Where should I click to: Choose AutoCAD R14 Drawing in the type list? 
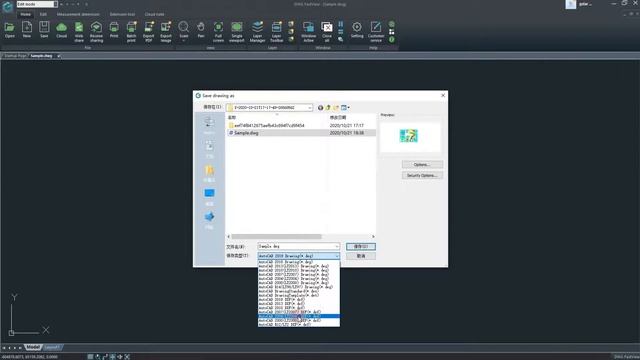[x=298, y=287]
